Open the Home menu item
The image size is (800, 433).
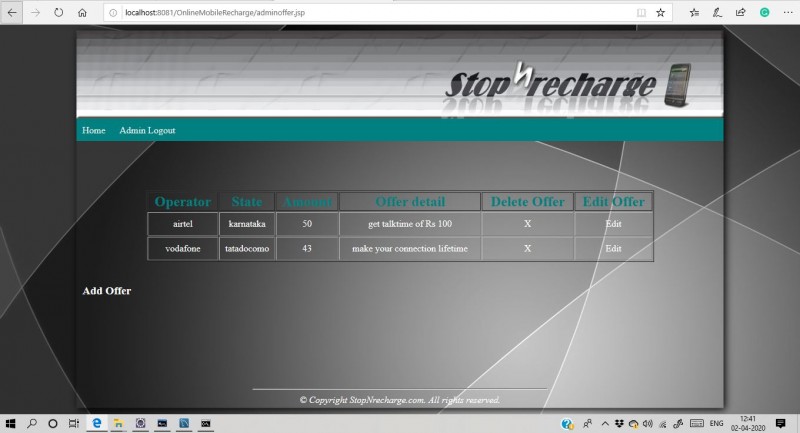click(94, 131)
